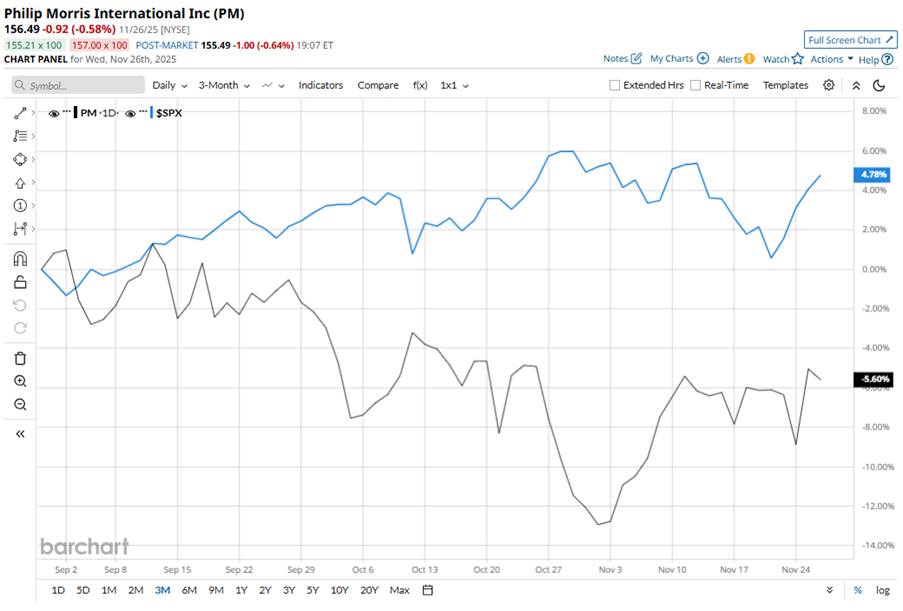Screen dimensions: 903x611
Task: Select the magnet snap tool
Action: pyautogui.click(x=20, y=259)
